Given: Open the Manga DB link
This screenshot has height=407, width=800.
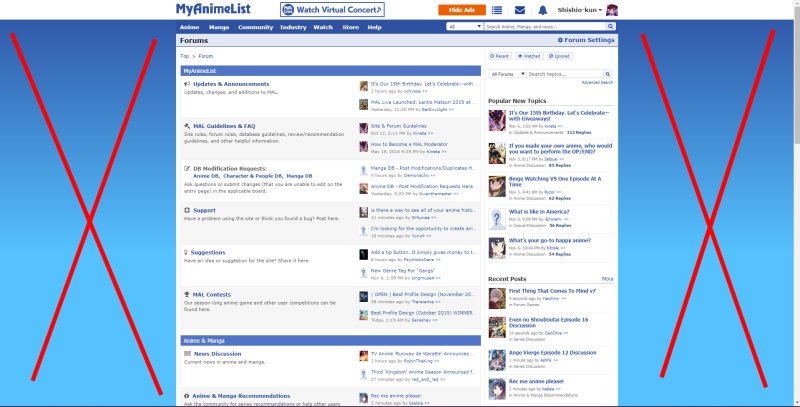Looking at the screenshot, I should [299, 176].
